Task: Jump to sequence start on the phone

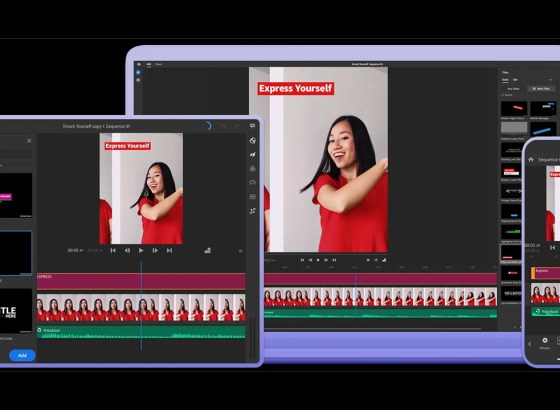Action: pos(552,247)
